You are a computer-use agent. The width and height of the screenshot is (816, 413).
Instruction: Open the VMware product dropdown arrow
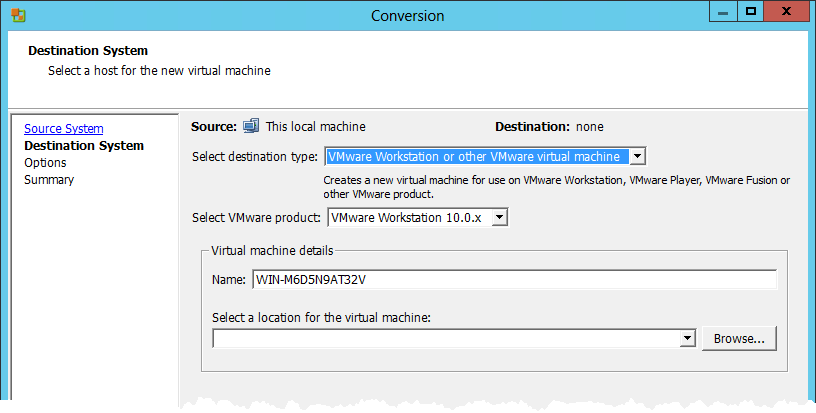point(499,217)
